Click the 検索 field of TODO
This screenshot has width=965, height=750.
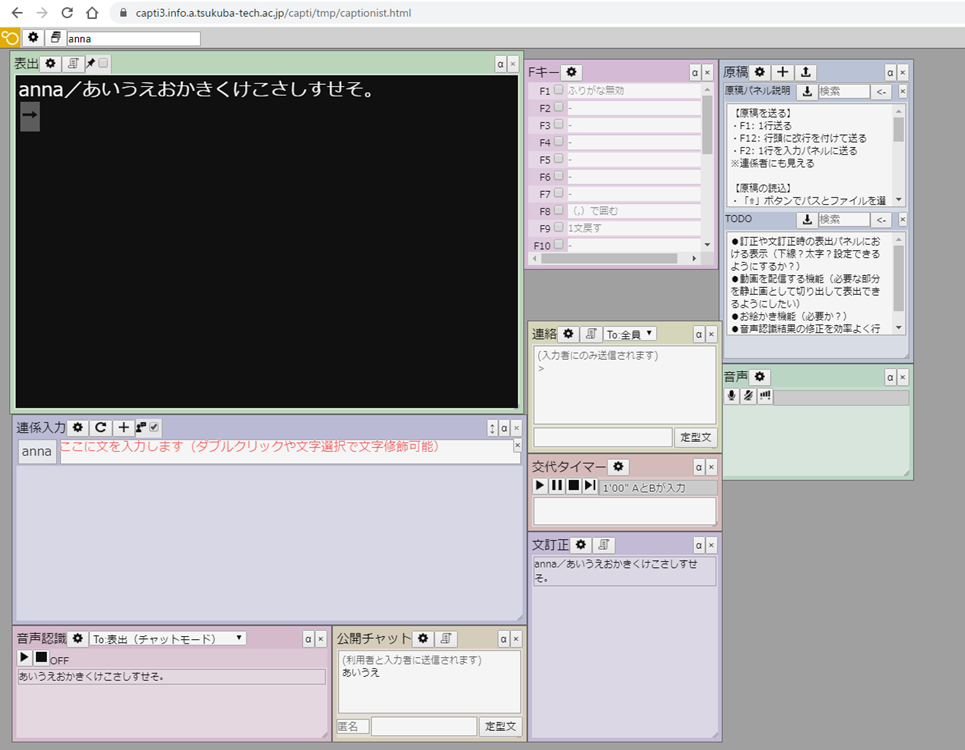843,220
